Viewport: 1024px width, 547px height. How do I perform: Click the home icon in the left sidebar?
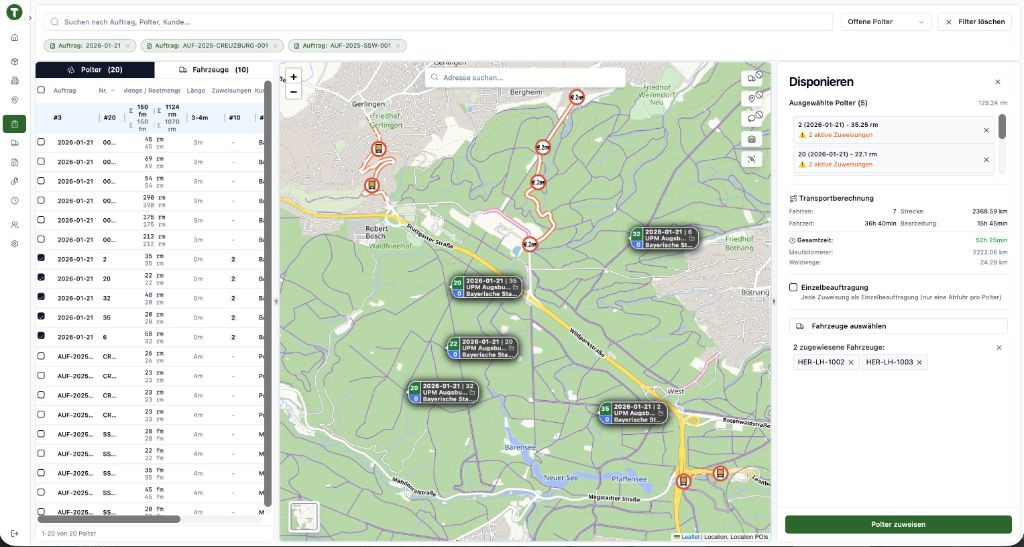[x=14, y=37]
